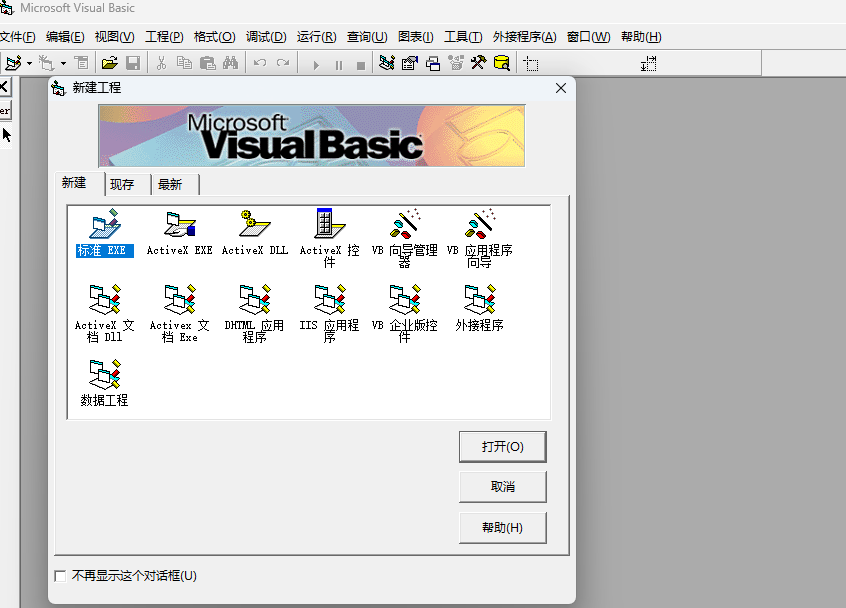The image size is (846, 608).
Task: Click the Add Form toolbar icon
Action: click(47, 64)
